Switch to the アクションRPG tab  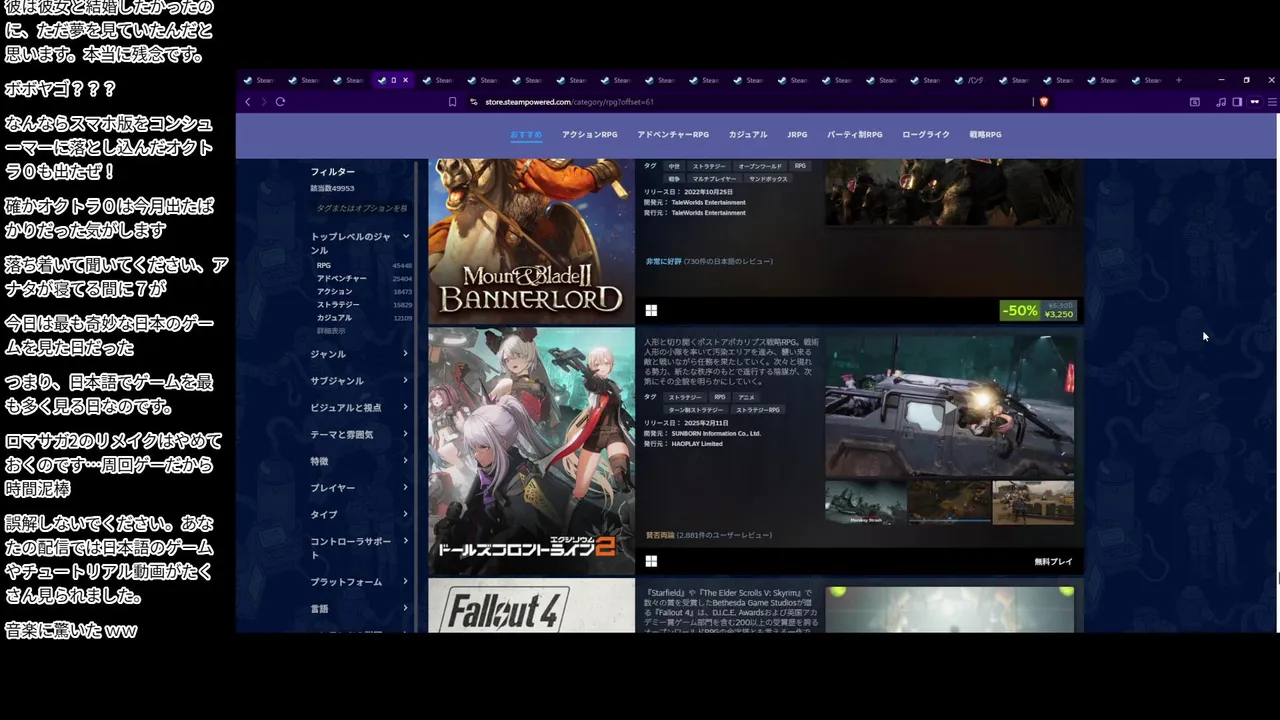pos(590,134)
